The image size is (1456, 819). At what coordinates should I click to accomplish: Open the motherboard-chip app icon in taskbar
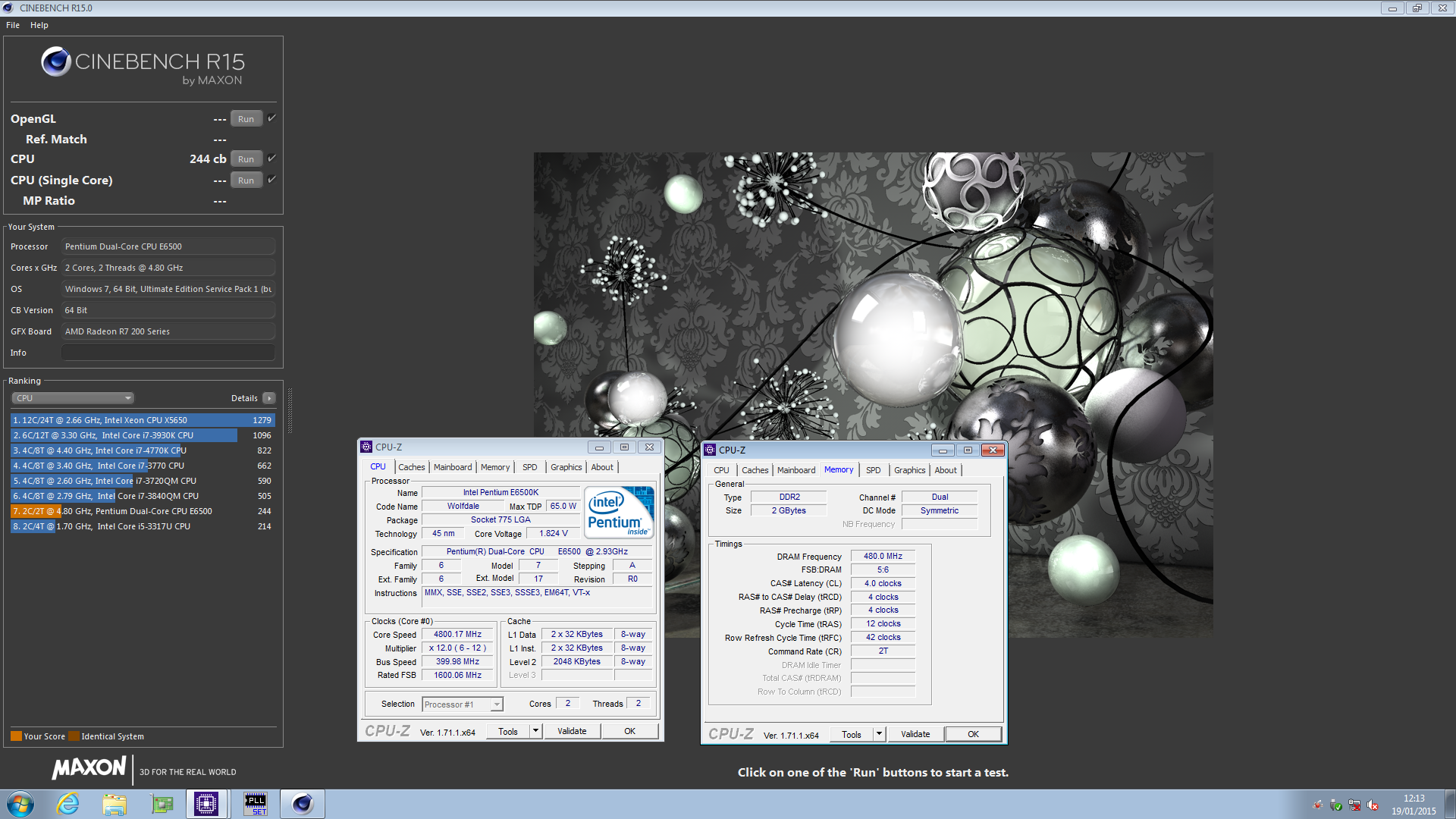[x=162, y=804]
